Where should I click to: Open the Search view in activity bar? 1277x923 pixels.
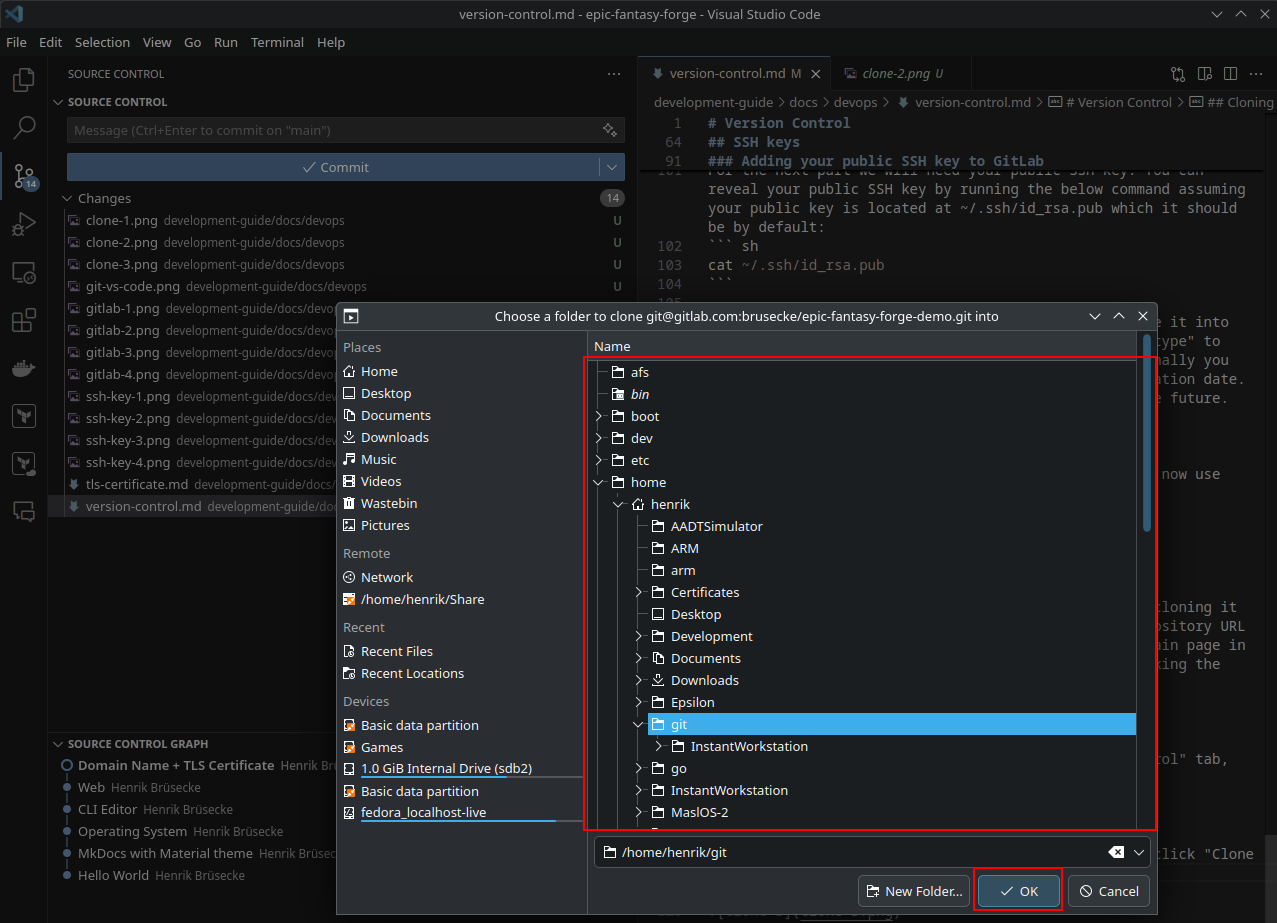click(24, 127)
